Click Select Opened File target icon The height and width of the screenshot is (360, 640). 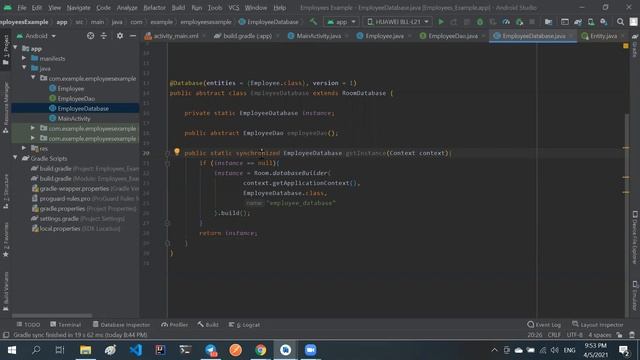(91, 36)
